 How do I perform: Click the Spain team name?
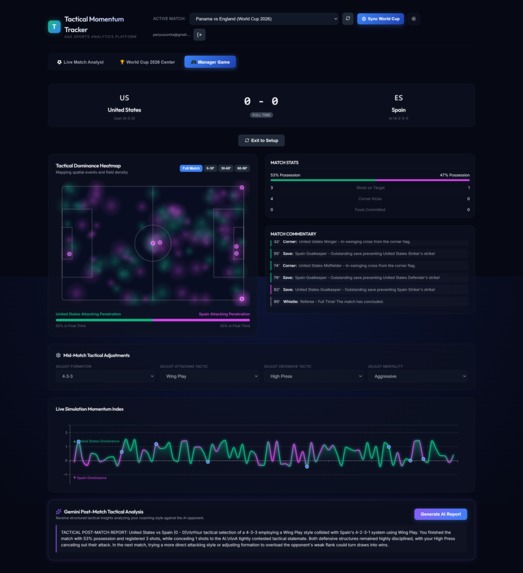click(398, 110)
